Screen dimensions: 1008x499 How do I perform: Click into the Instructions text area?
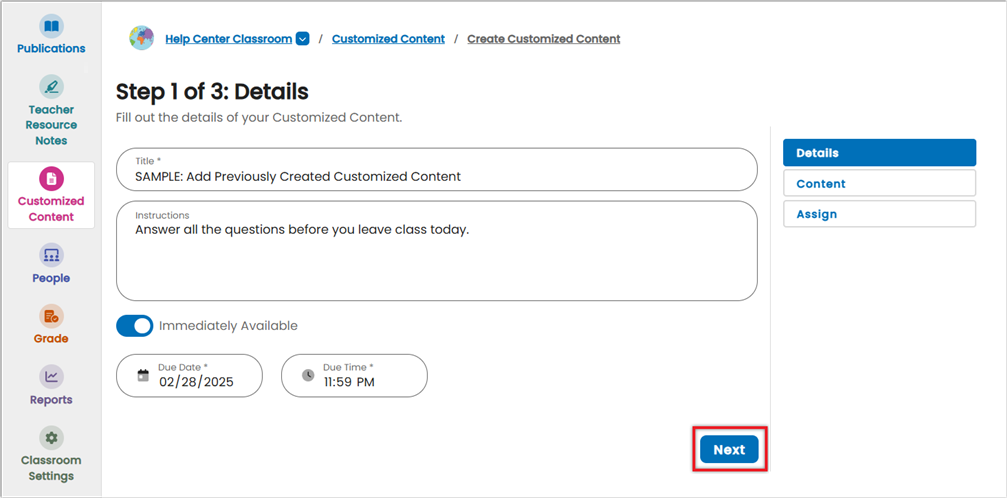pyautogui.click(x=436, y=251)
